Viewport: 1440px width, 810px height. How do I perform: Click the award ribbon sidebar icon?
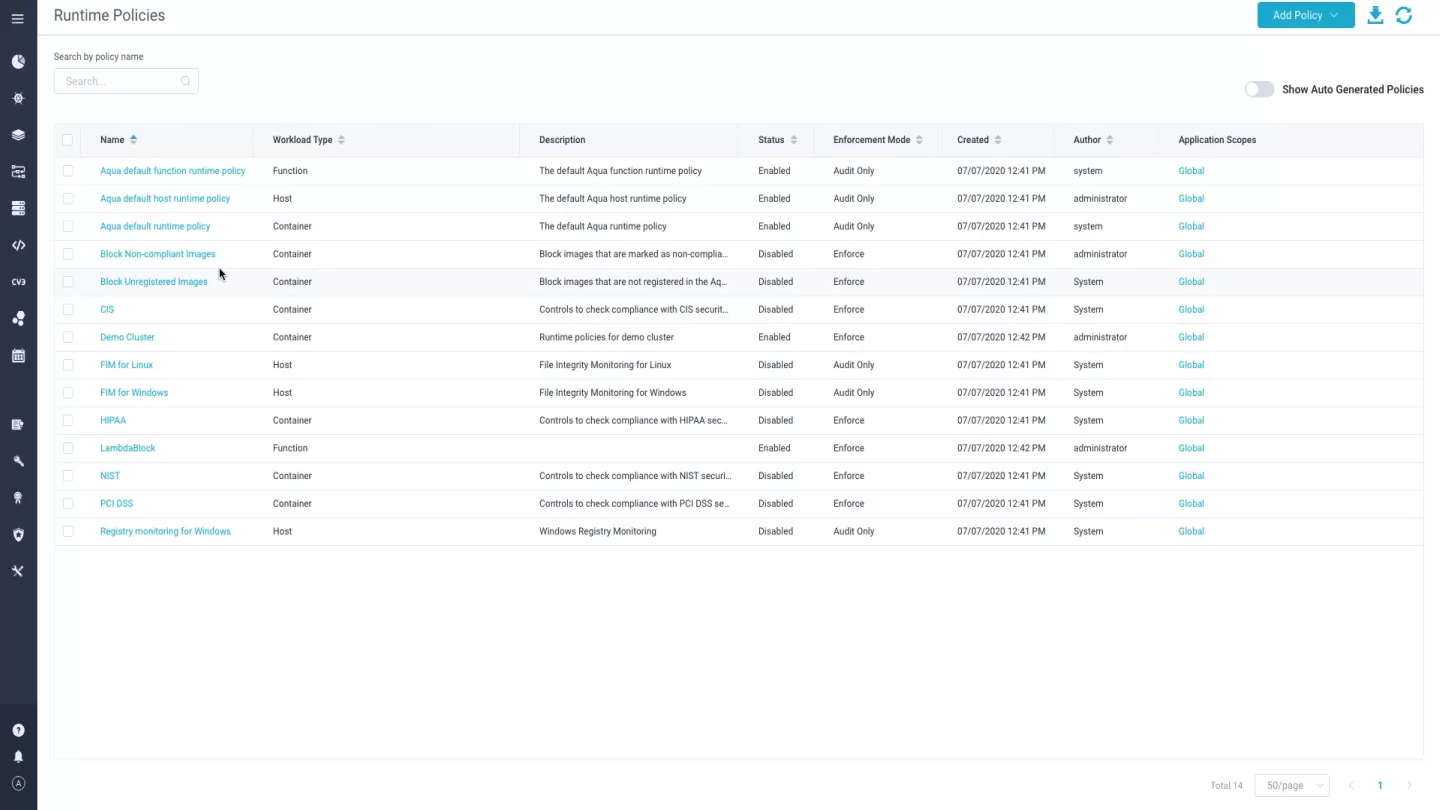tap(18, 498)
